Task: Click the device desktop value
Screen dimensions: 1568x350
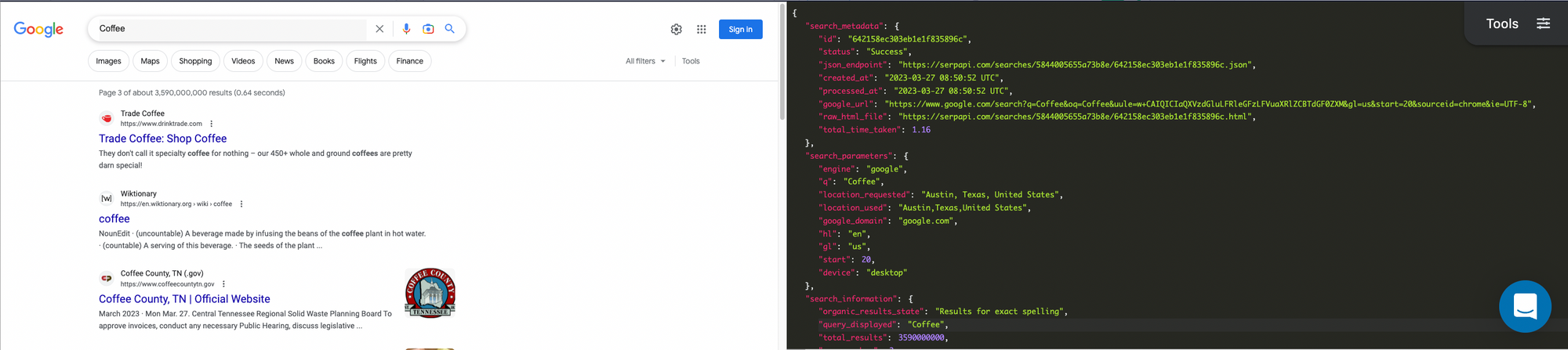Action: click(x=886, y=272)
